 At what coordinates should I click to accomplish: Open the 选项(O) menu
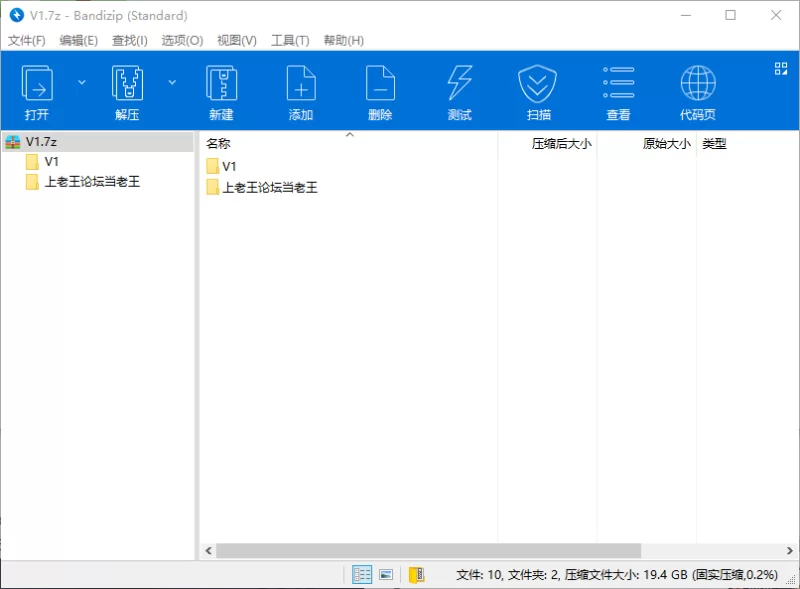(x=182, y=40)
